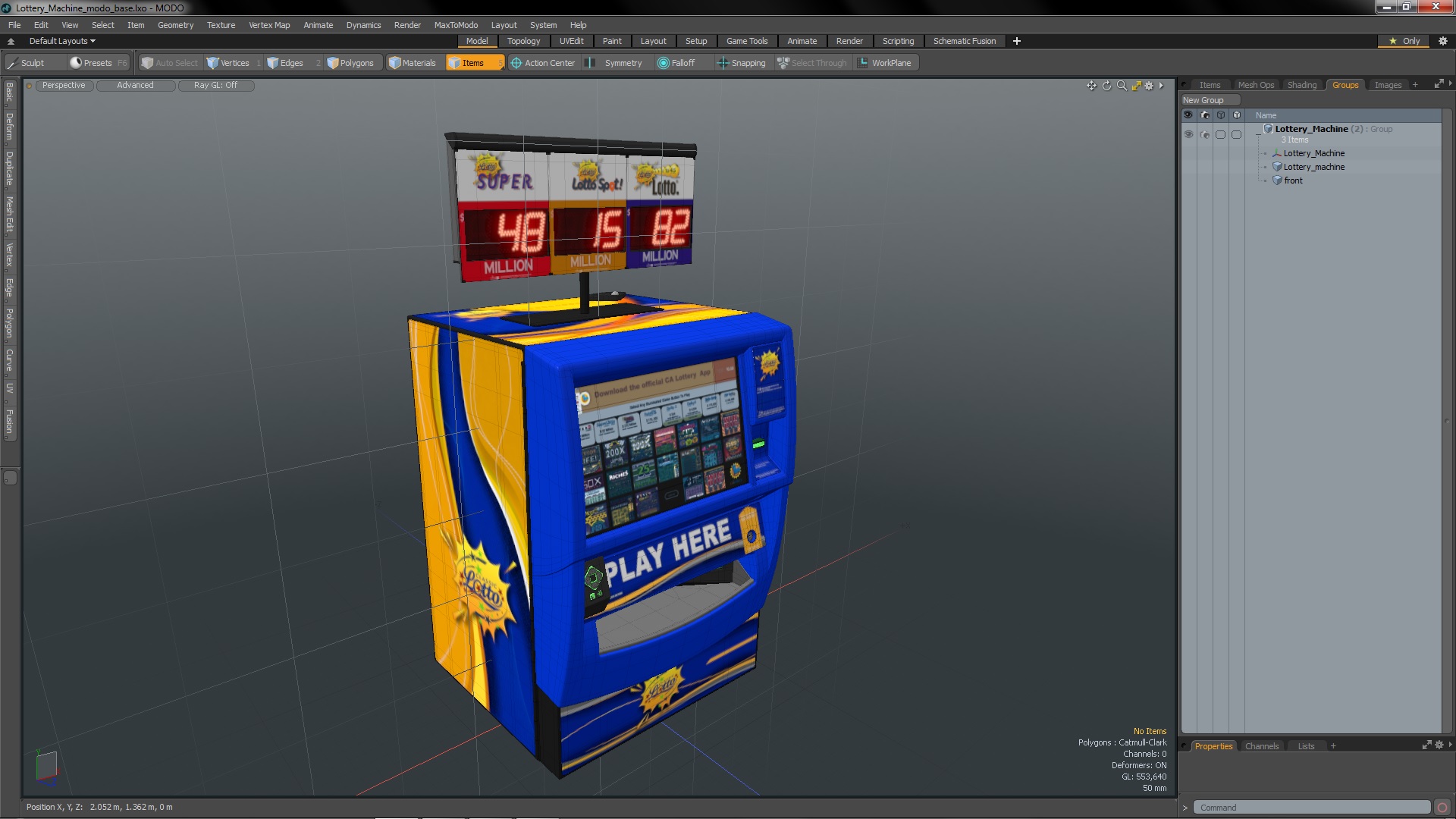Toggle render camera for Lottery_Machine group
This screenshot has width=1456, height=819.
1205,134
